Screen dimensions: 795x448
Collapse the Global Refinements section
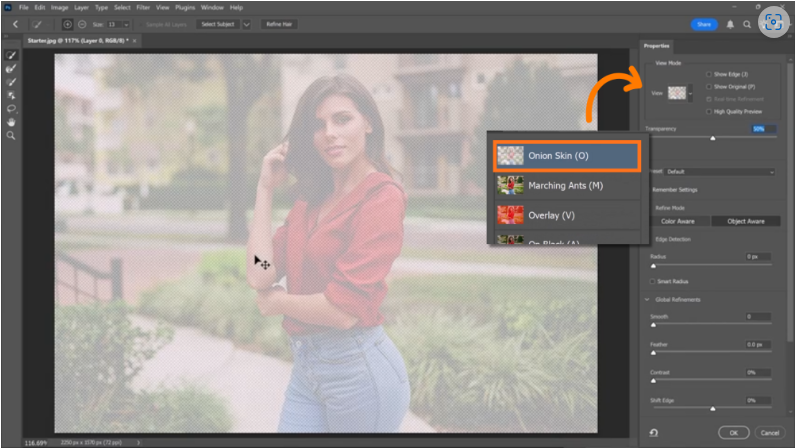click(647, 300)
